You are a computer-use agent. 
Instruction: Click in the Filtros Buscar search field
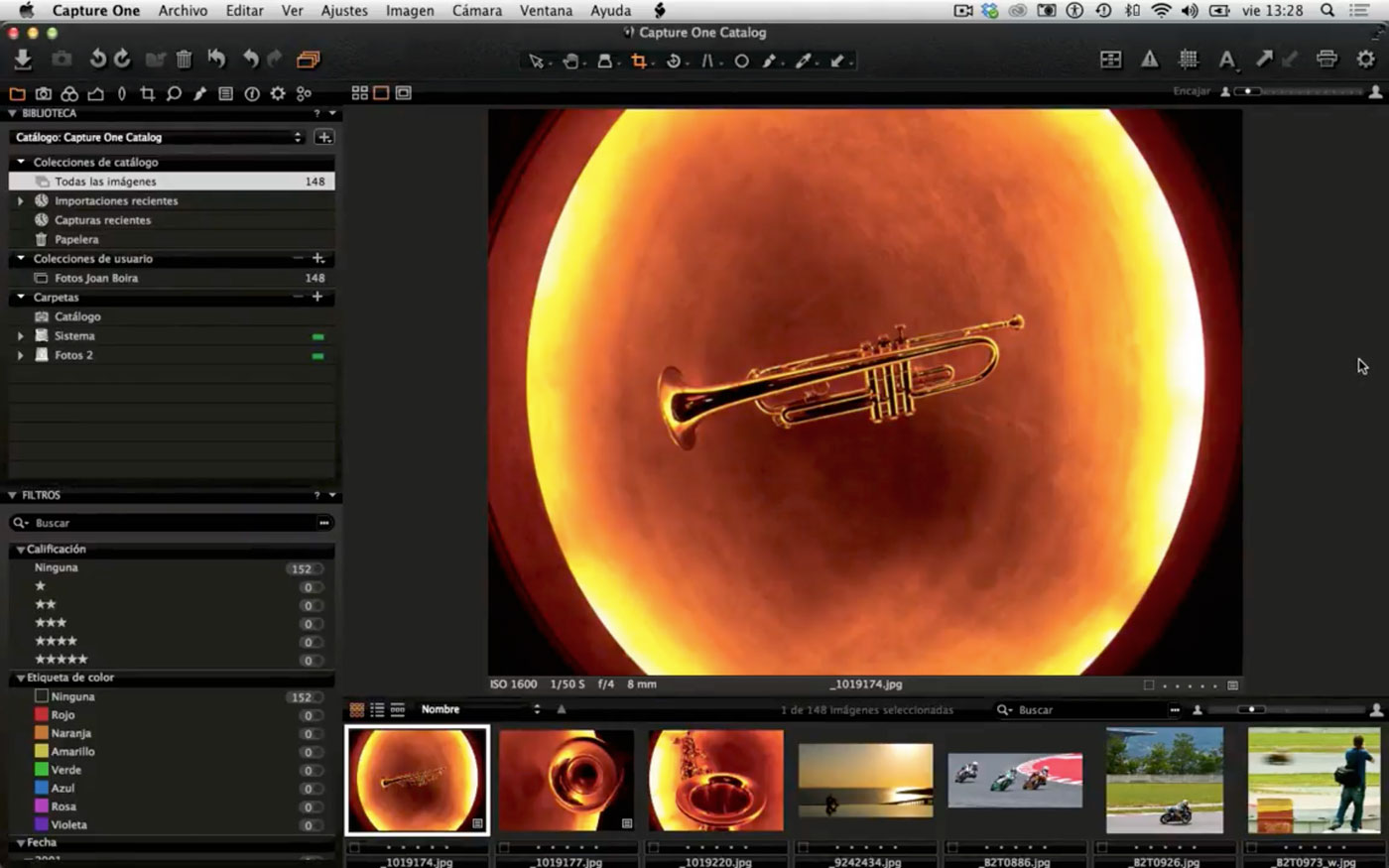172,523
